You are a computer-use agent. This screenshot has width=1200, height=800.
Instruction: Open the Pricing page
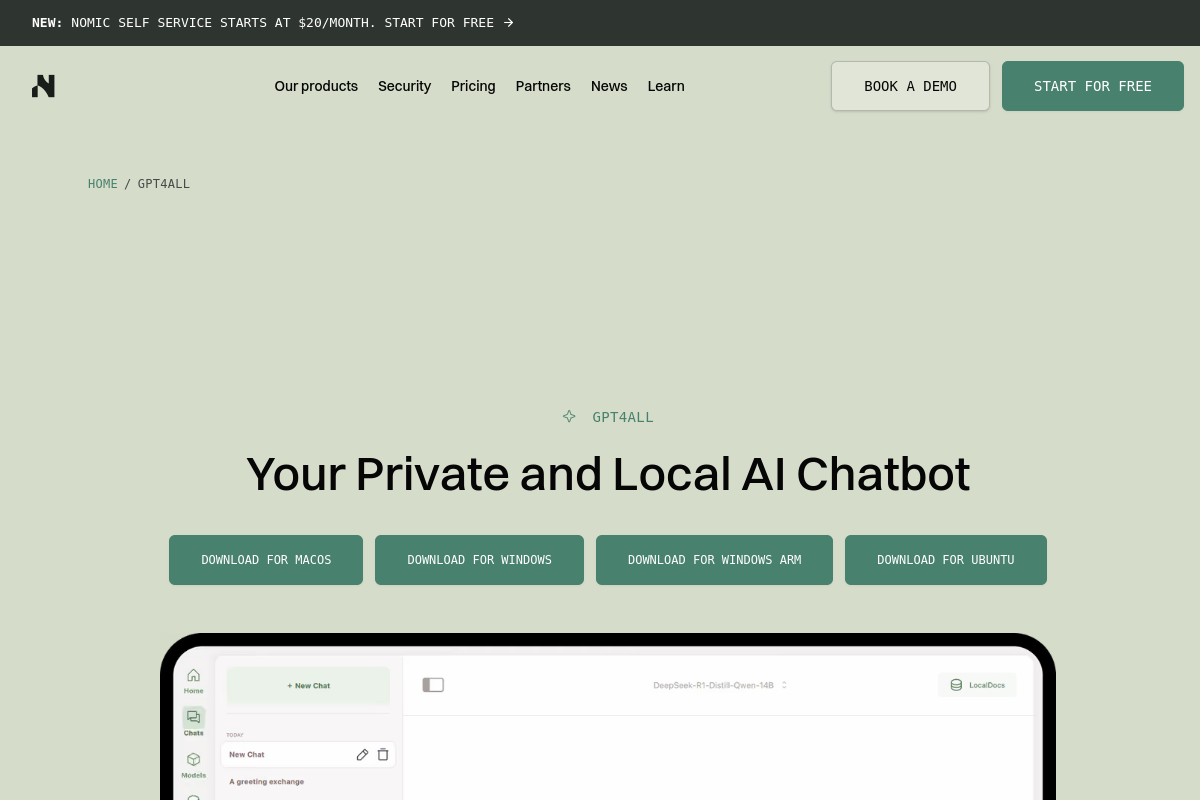click(473, 86)
